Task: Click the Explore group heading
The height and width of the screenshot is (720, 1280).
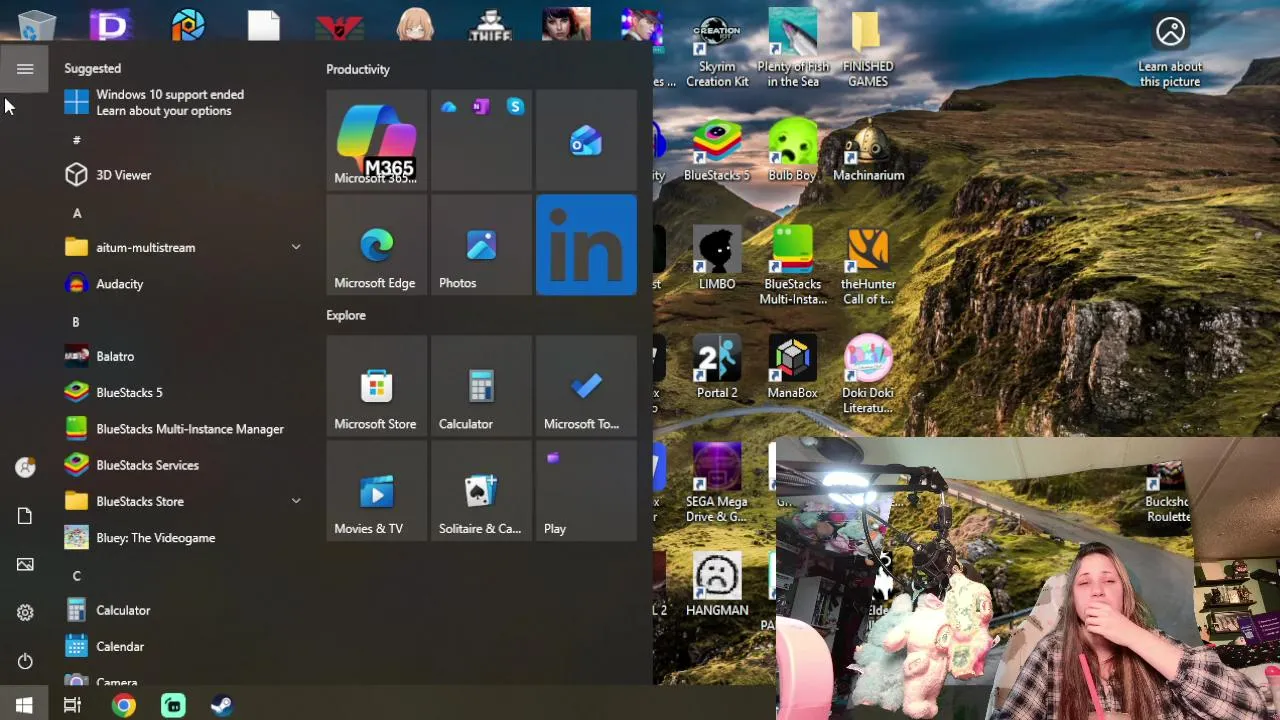Action: [x=346, y=315]
